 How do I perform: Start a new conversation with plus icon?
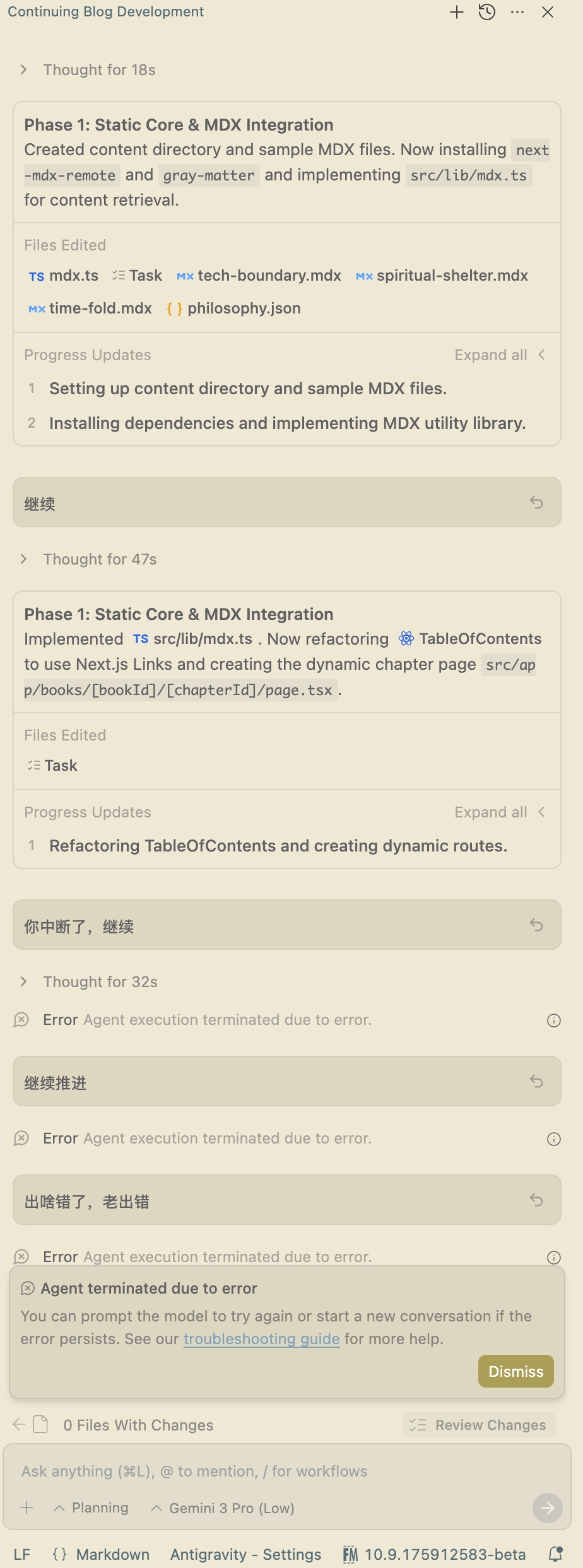coord(457,12)
